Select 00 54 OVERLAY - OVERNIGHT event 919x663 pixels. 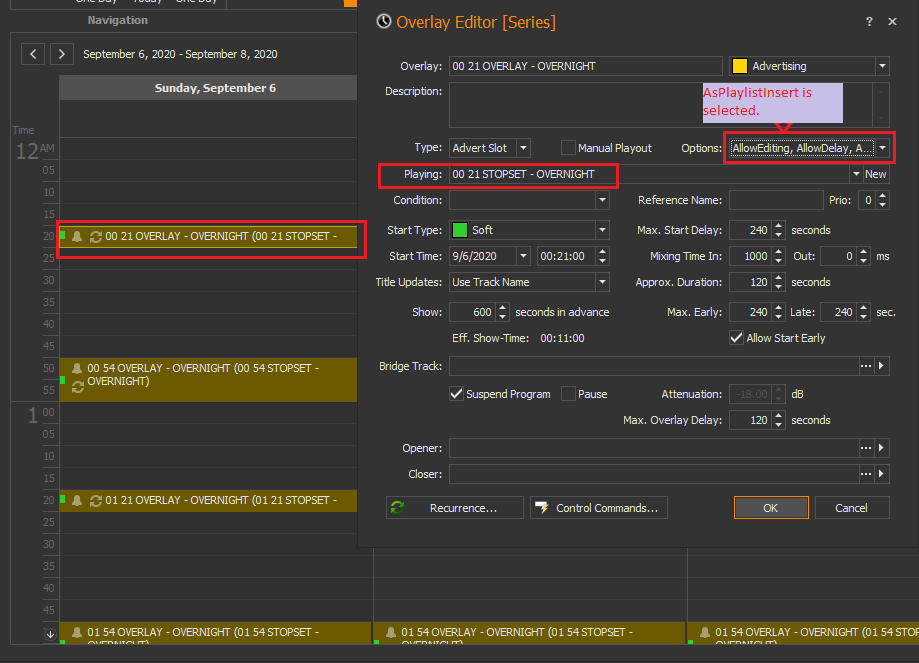click(208, 379)
